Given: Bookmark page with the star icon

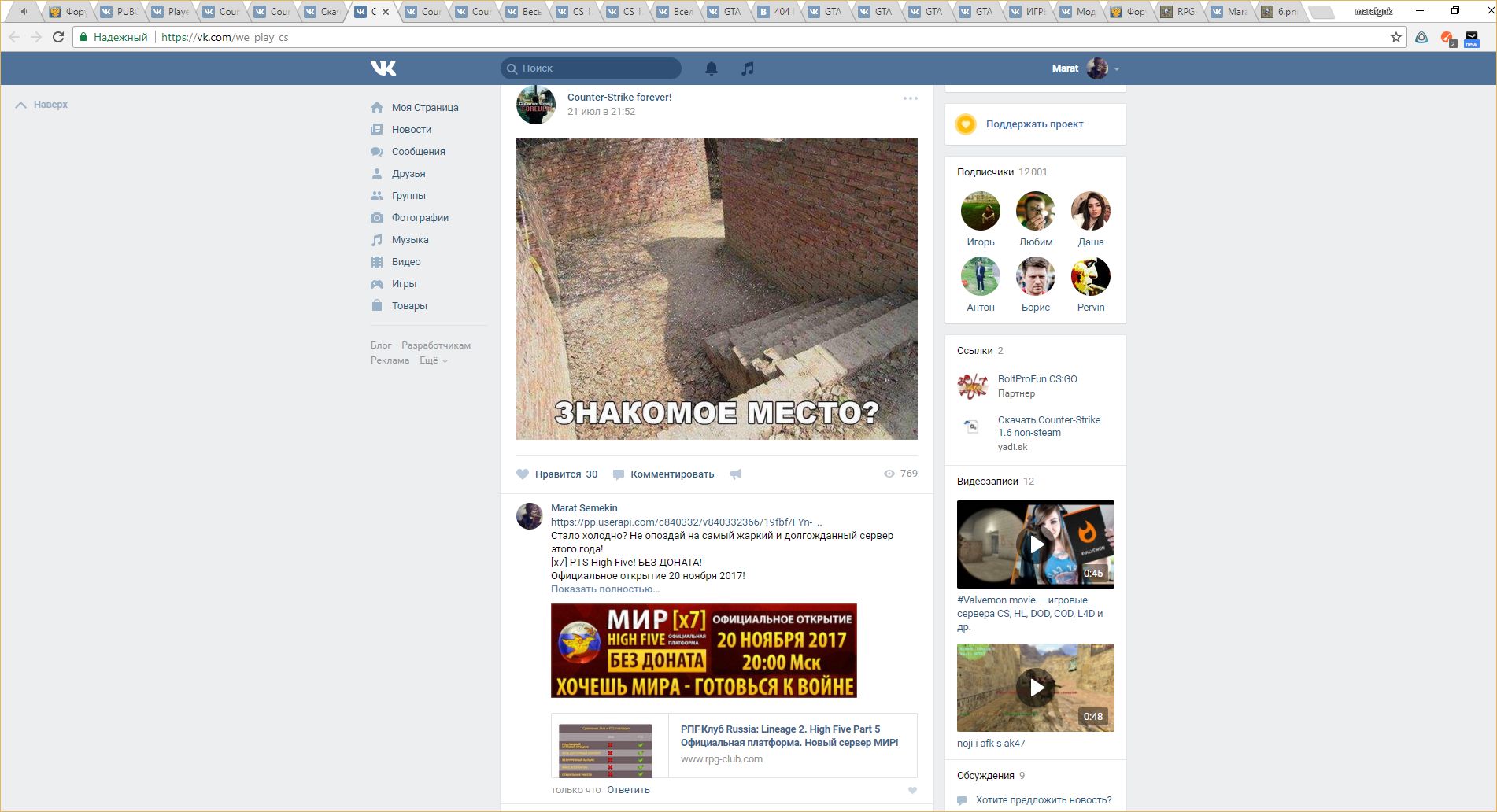Looking at the screenshot, I should coord(1396,37).
